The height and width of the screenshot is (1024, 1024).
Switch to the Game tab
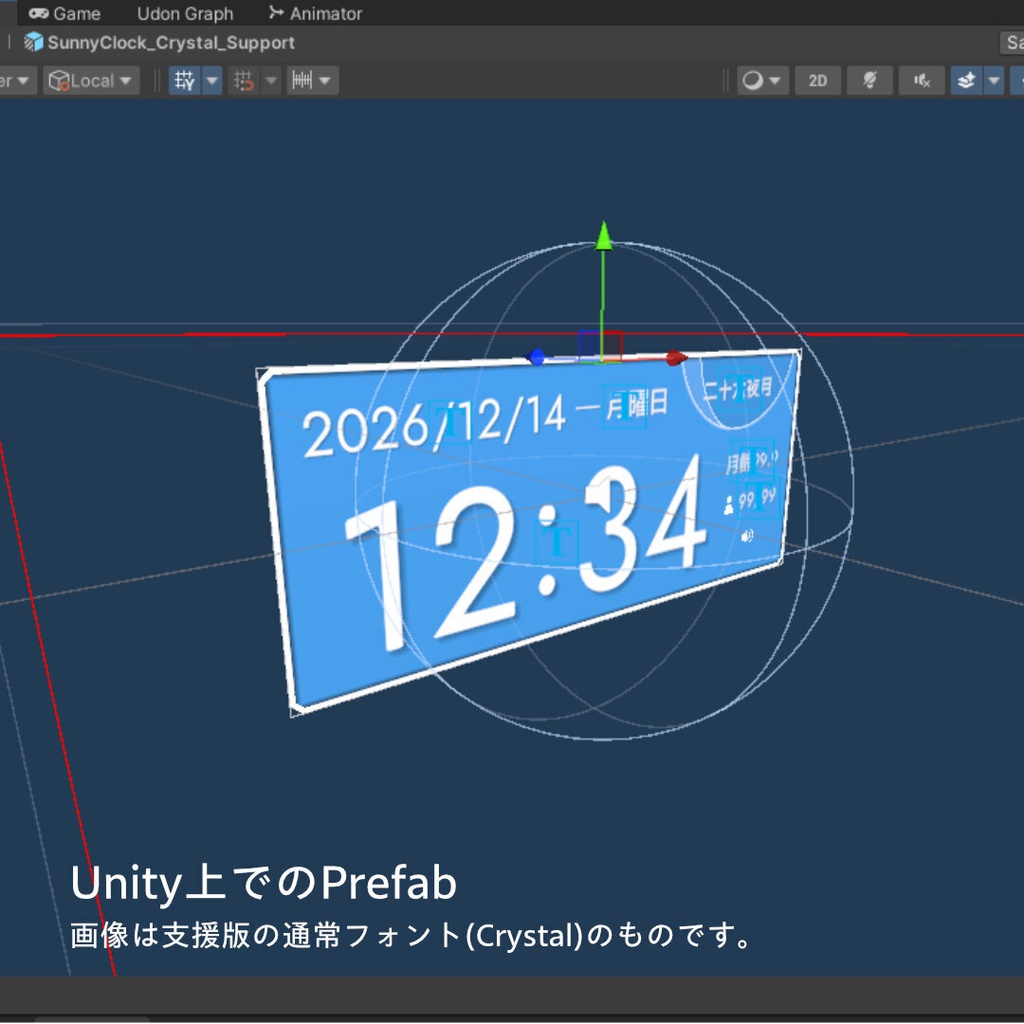tap(65, 13)
